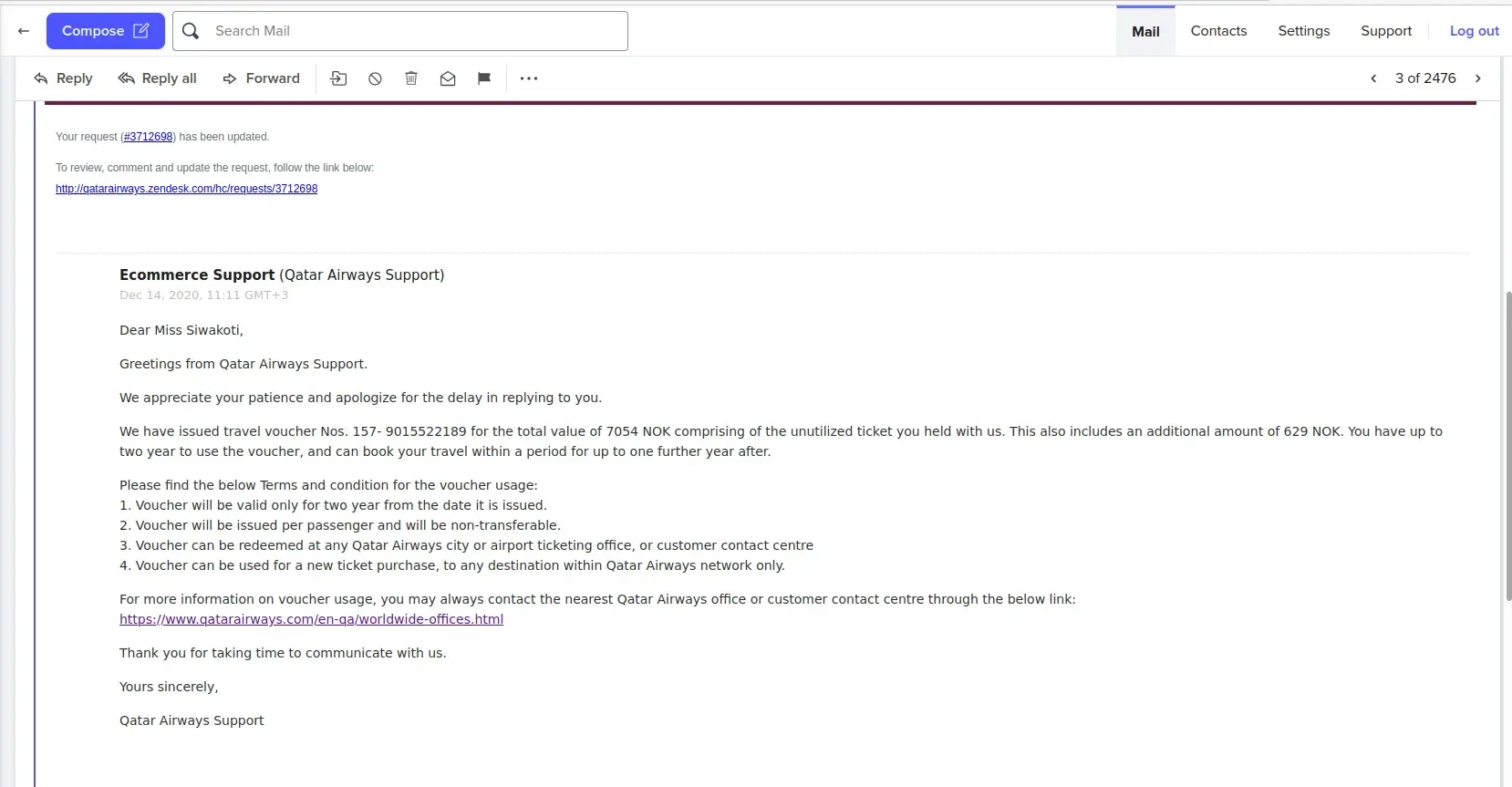Delete the email with trash icon
Image resolution: width=1512 pixels, height=787 pixels.
click(411, 78)
